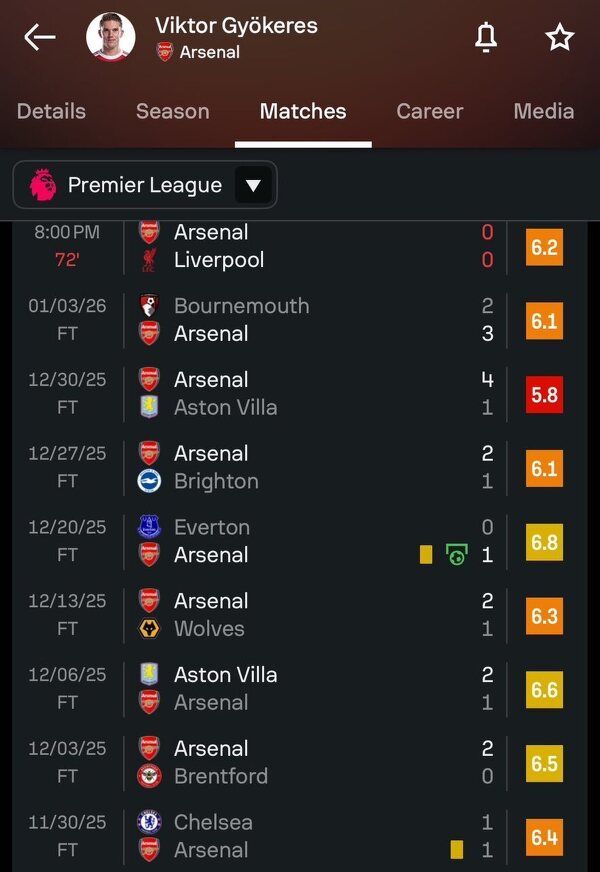Open the Career tab
This screenshot has width=600, height=872.
pos(429,111)
